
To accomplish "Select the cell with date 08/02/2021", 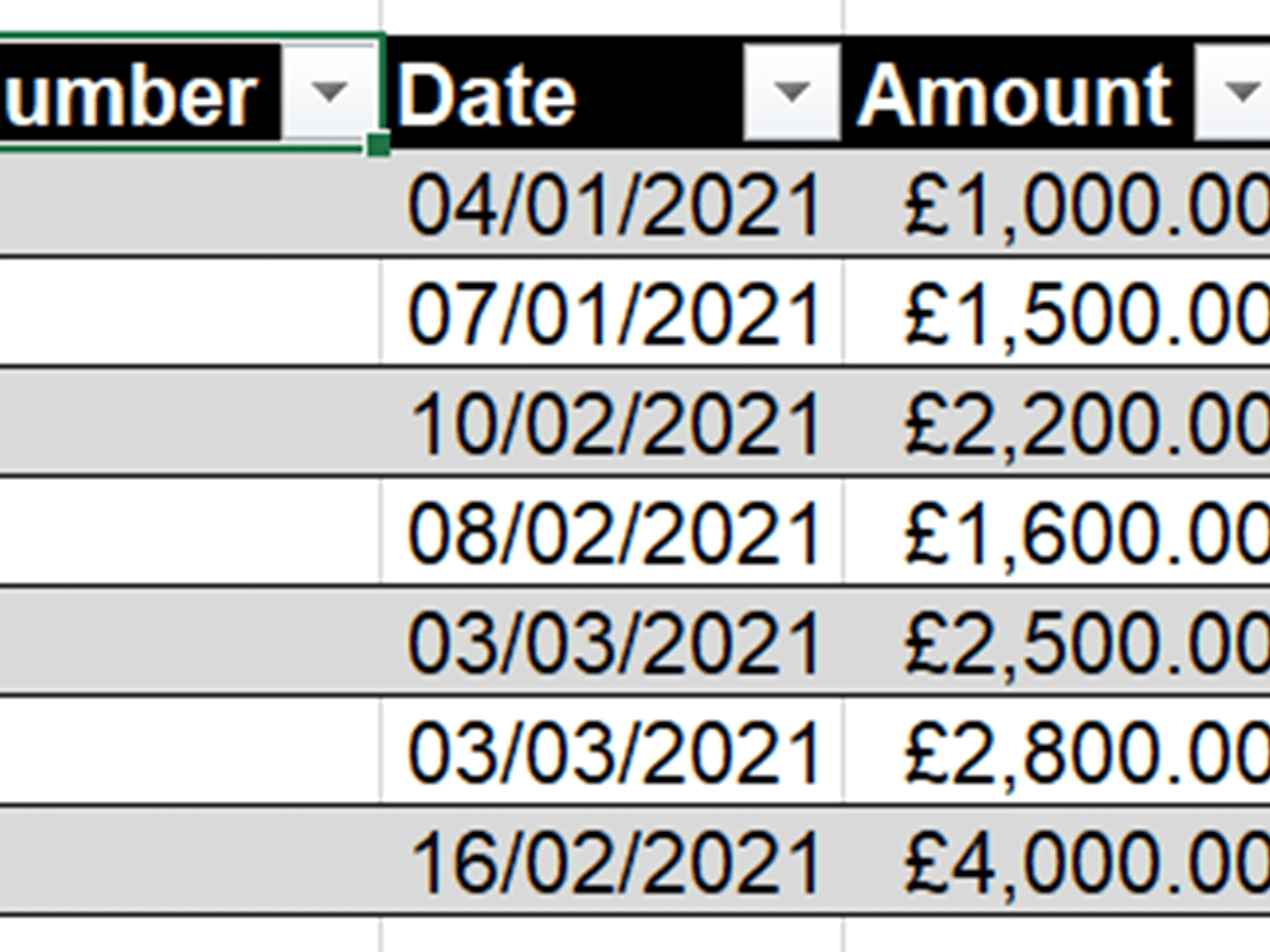I will (613, 533).
